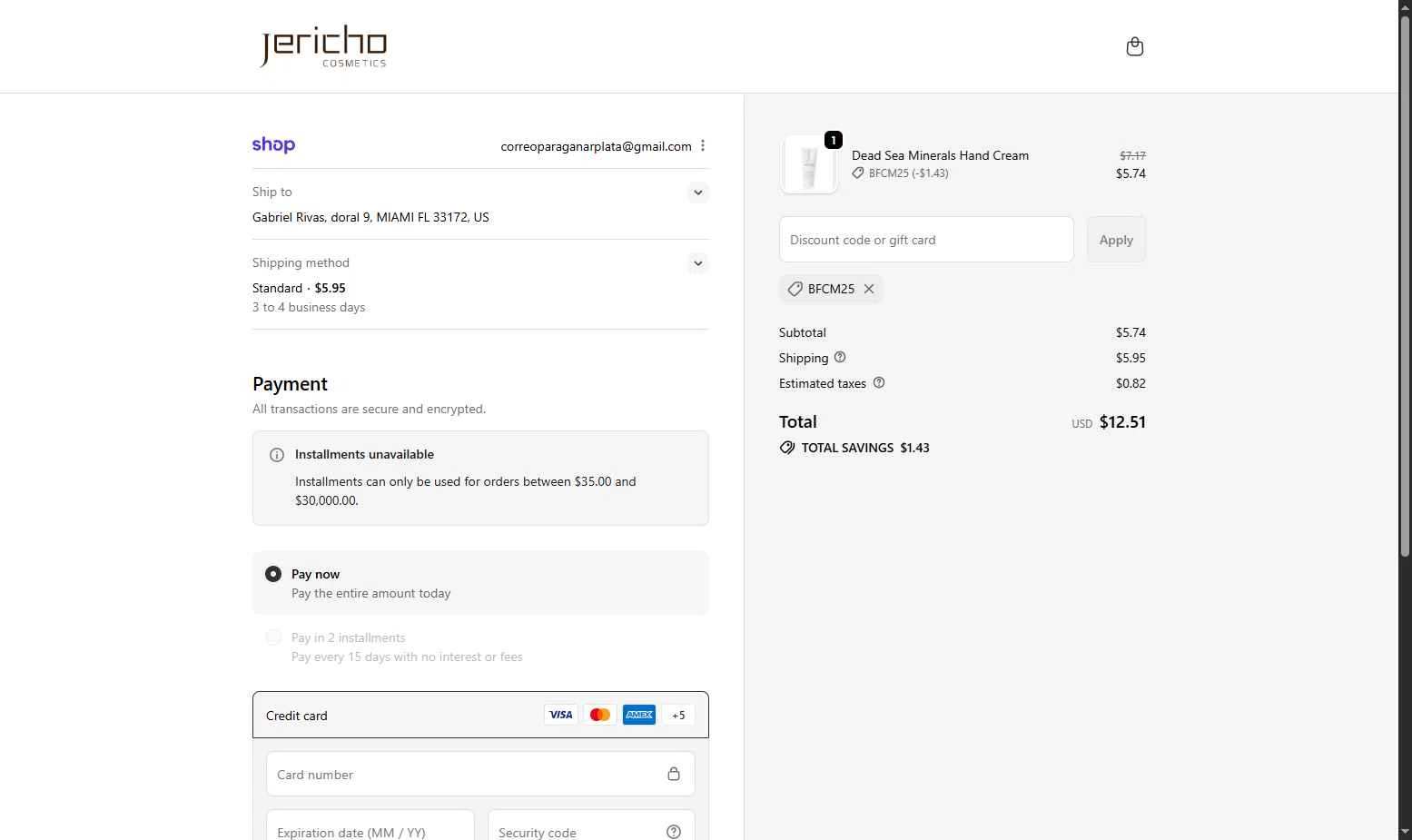Image resolution: width=1412 pixels, height=840 pixels.
Task: Click the struck-through $7.17 price
Action: click(1132, 155)
